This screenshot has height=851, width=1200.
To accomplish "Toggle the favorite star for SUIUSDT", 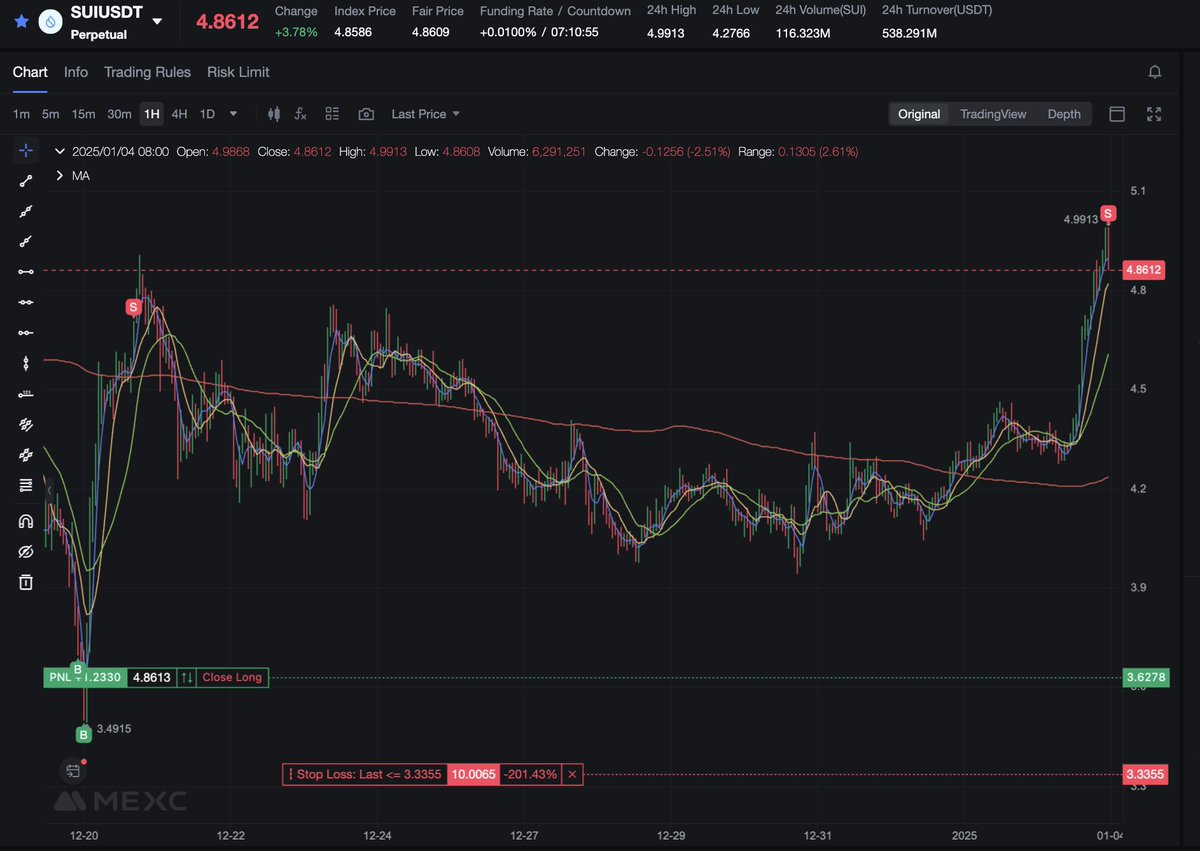I will (x=22, y=21).
